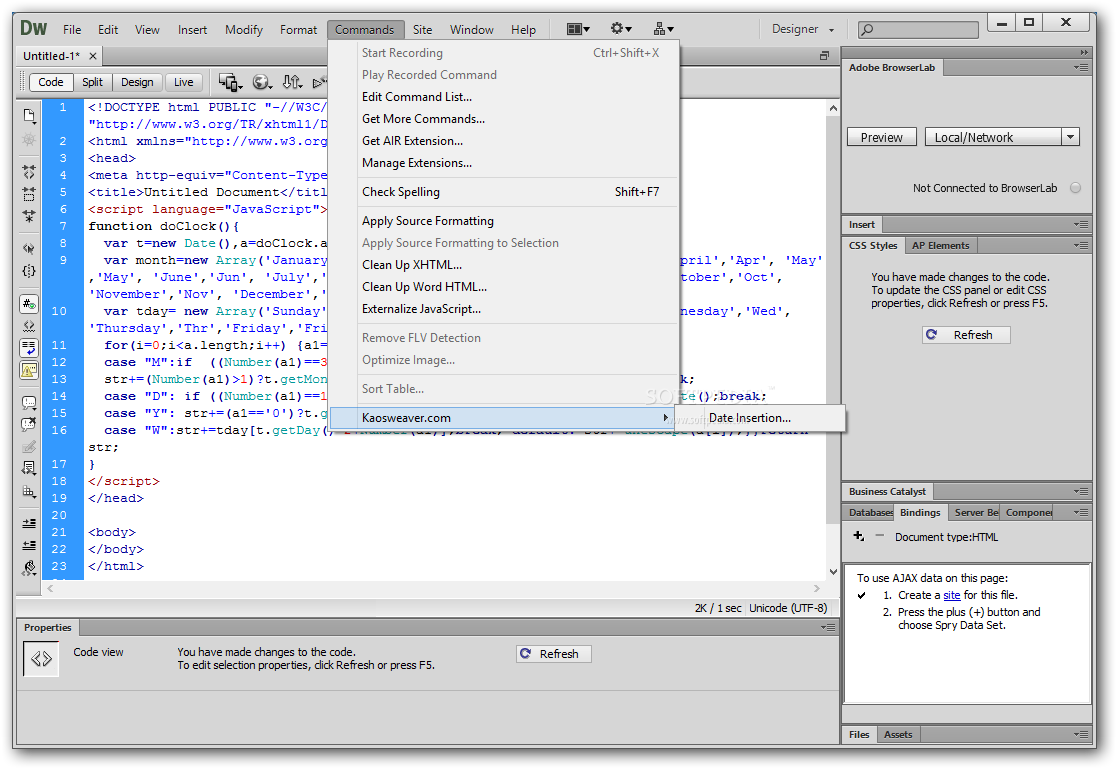Image resolution: width=1117 pixels, height=769 pixels.
Task: Toggle Highlight Invalid Code icon
Action: pos(29,326)
